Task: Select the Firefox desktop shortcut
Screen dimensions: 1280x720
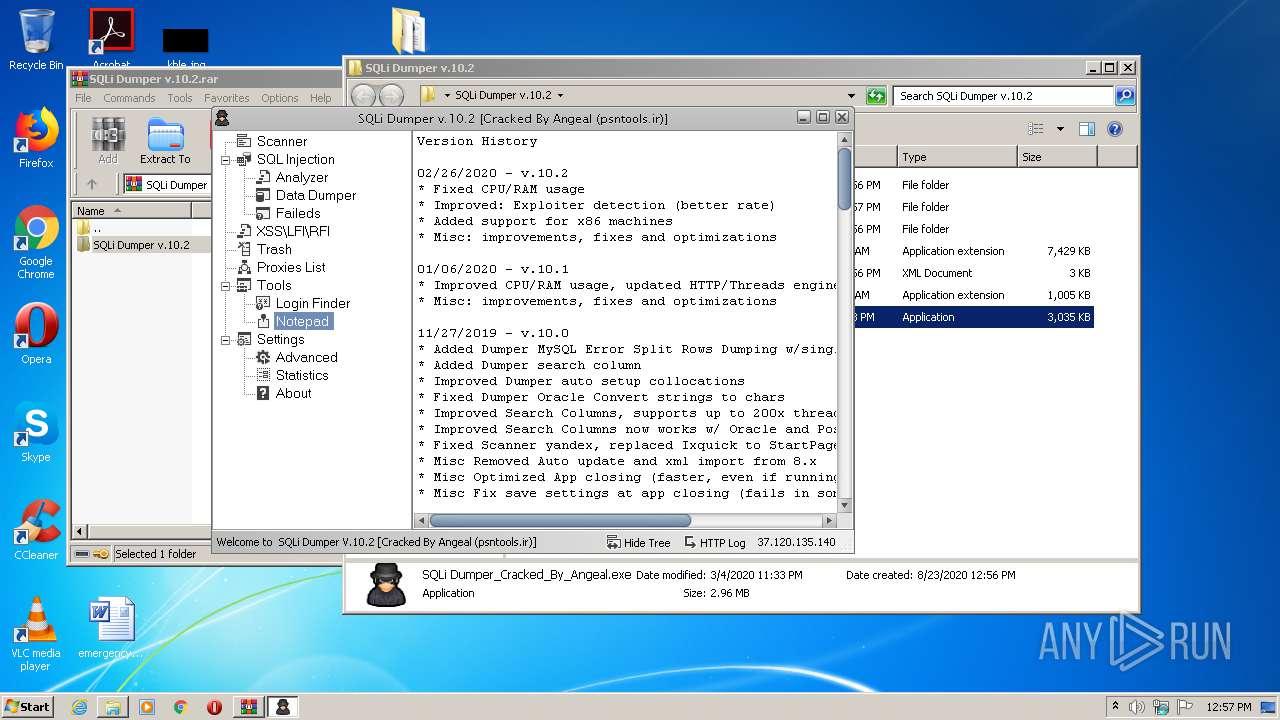Action: 36,138
